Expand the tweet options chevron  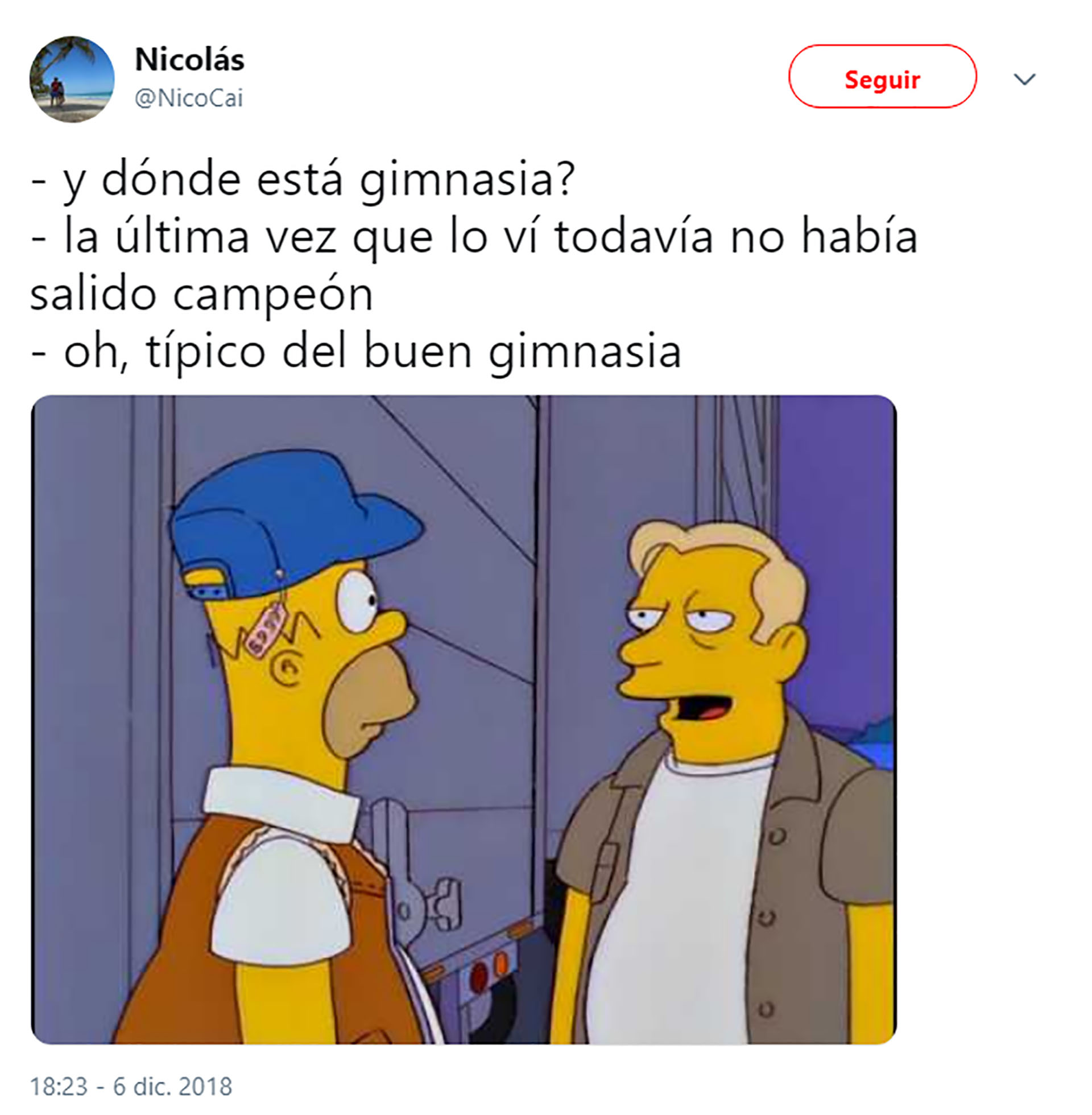tap(1024, 79)
